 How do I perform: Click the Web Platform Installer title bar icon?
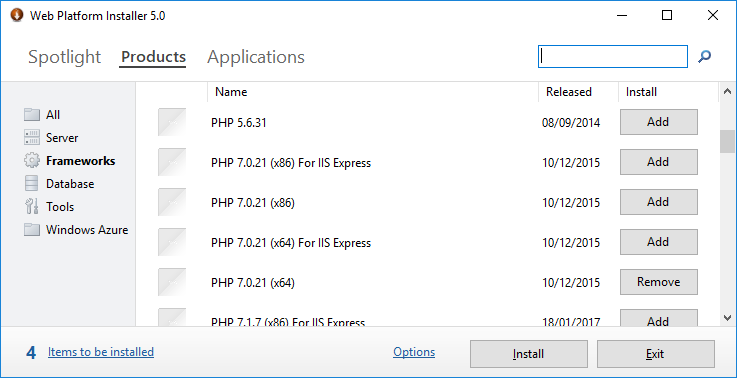(x=17, y=15)
